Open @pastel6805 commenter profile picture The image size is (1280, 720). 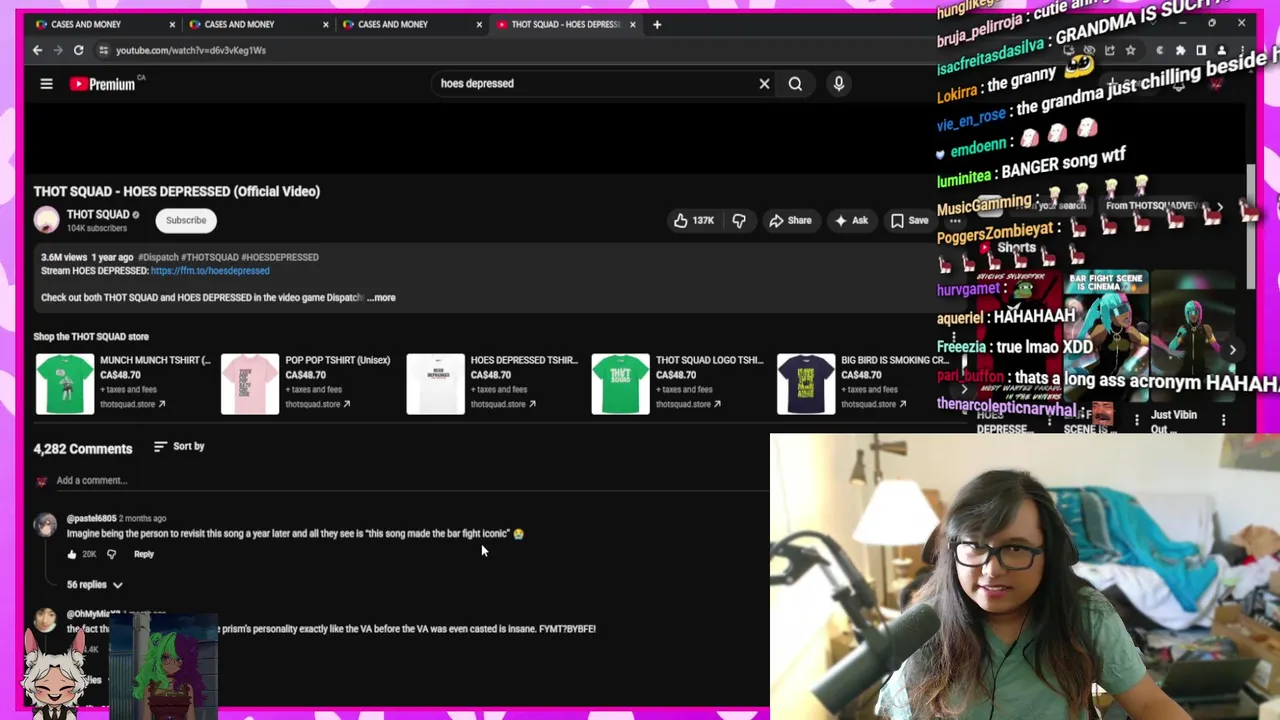click(46, 525)
